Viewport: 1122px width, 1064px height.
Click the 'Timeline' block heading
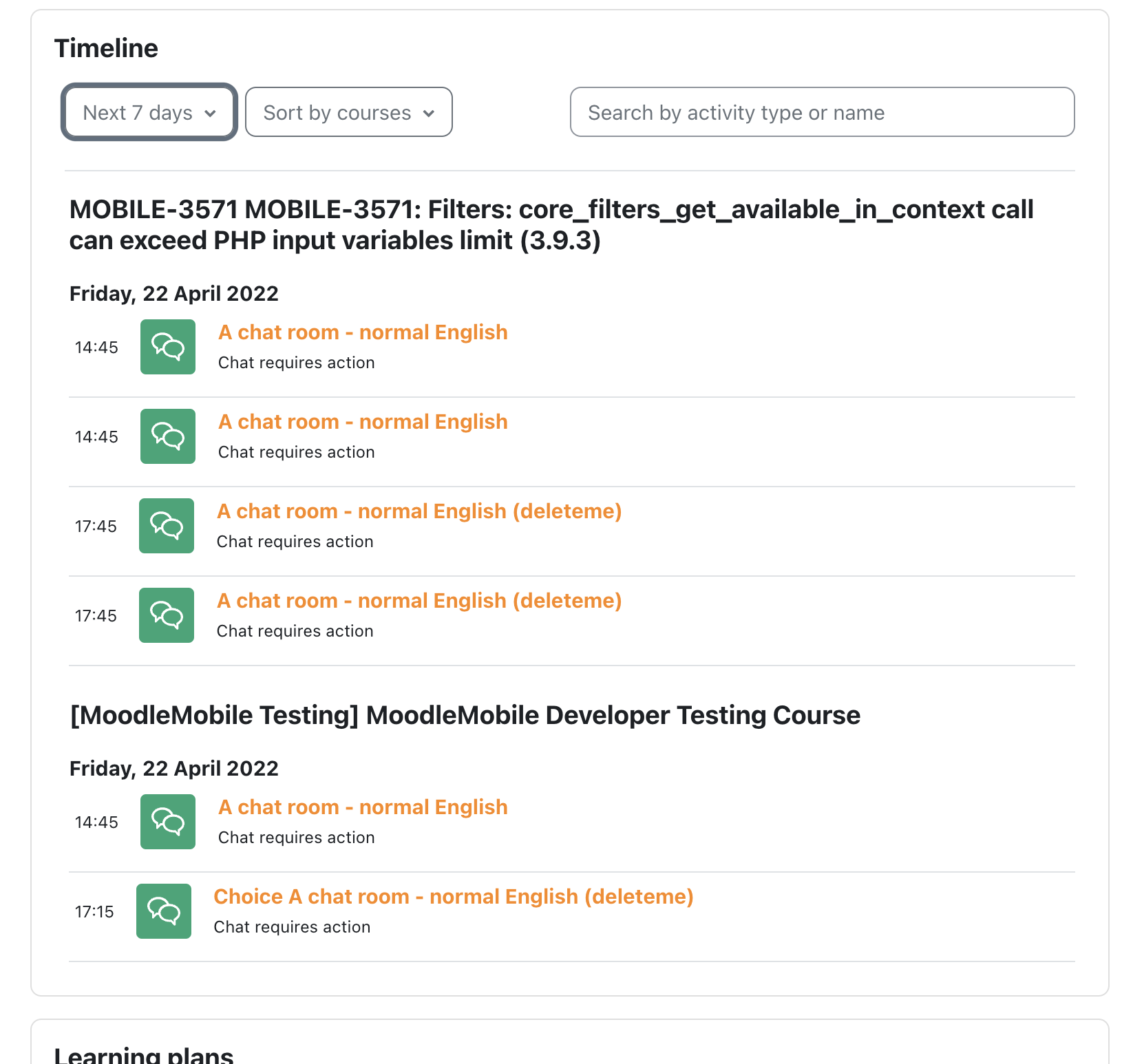point(106,48)
